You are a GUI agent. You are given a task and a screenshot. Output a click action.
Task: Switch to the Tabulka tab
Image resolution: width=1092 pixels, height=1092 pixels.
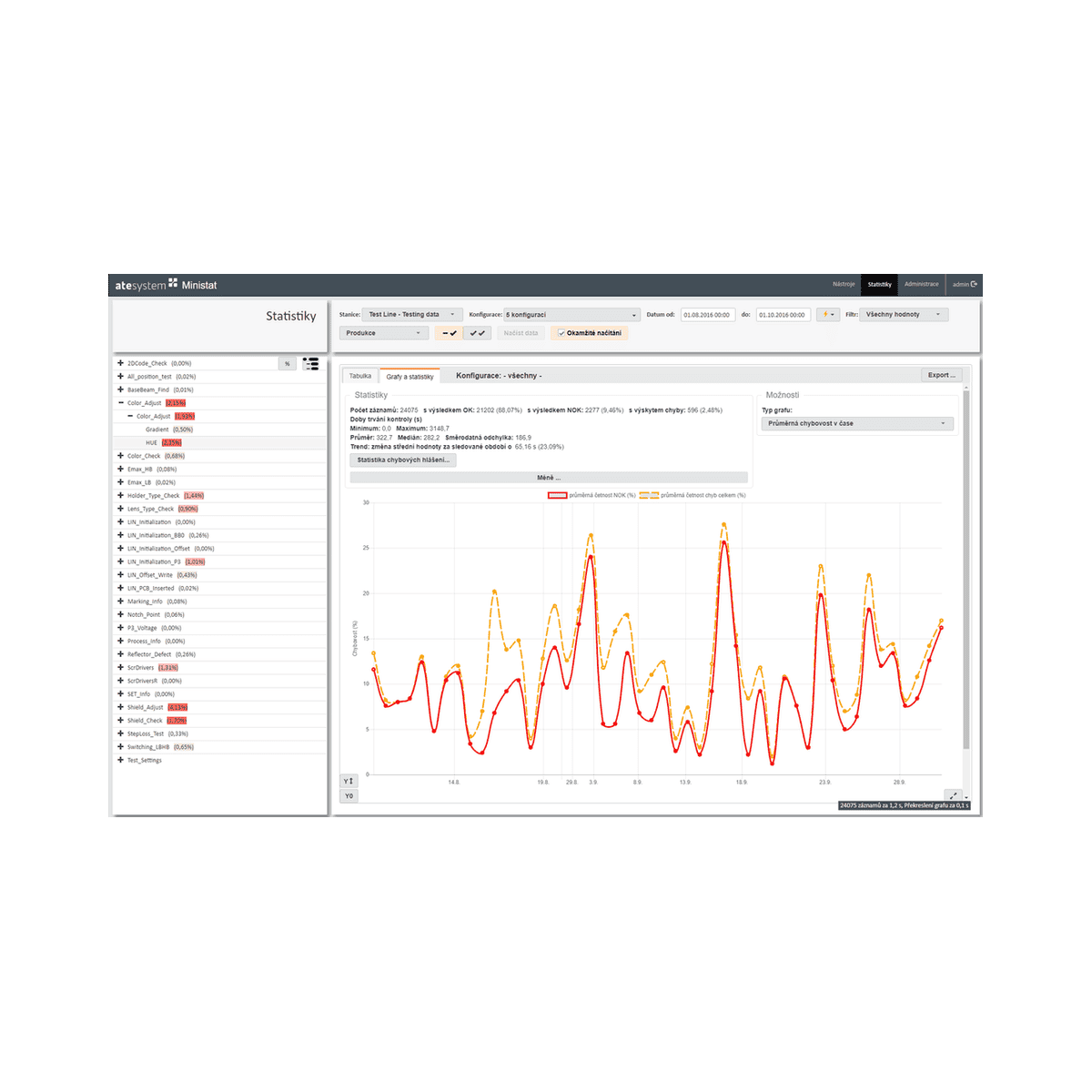tap(360, 376)
